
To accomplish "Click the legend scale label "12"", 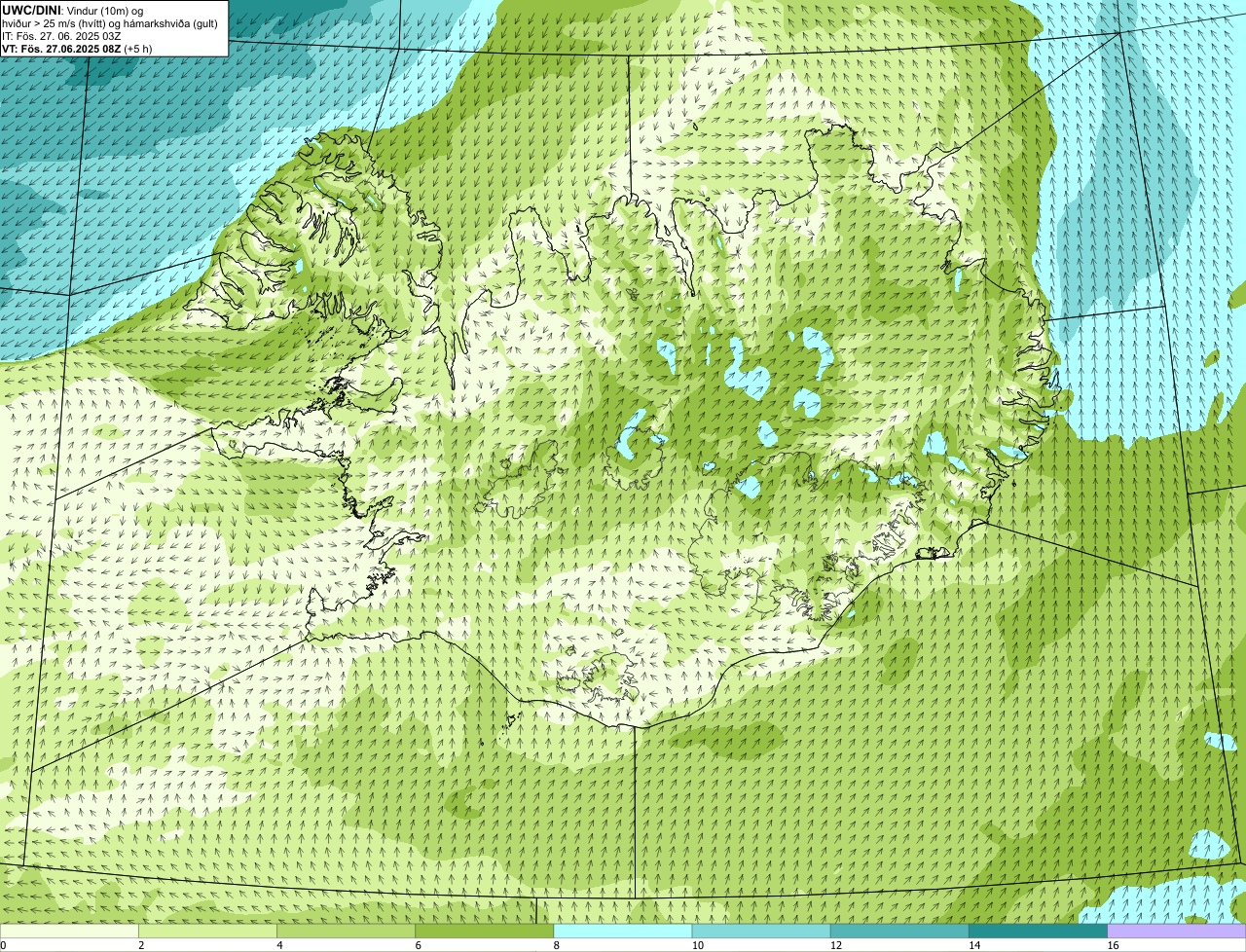I will 835,945.
